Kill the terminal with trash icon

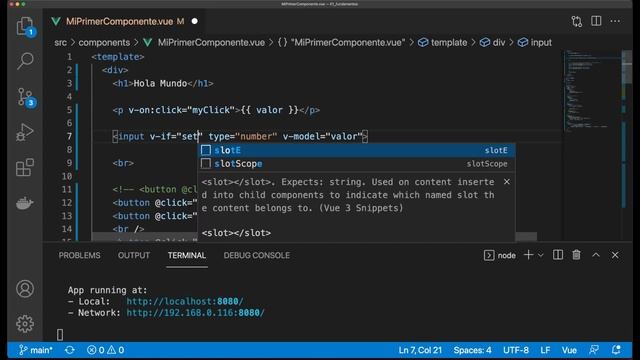(576, 255)
